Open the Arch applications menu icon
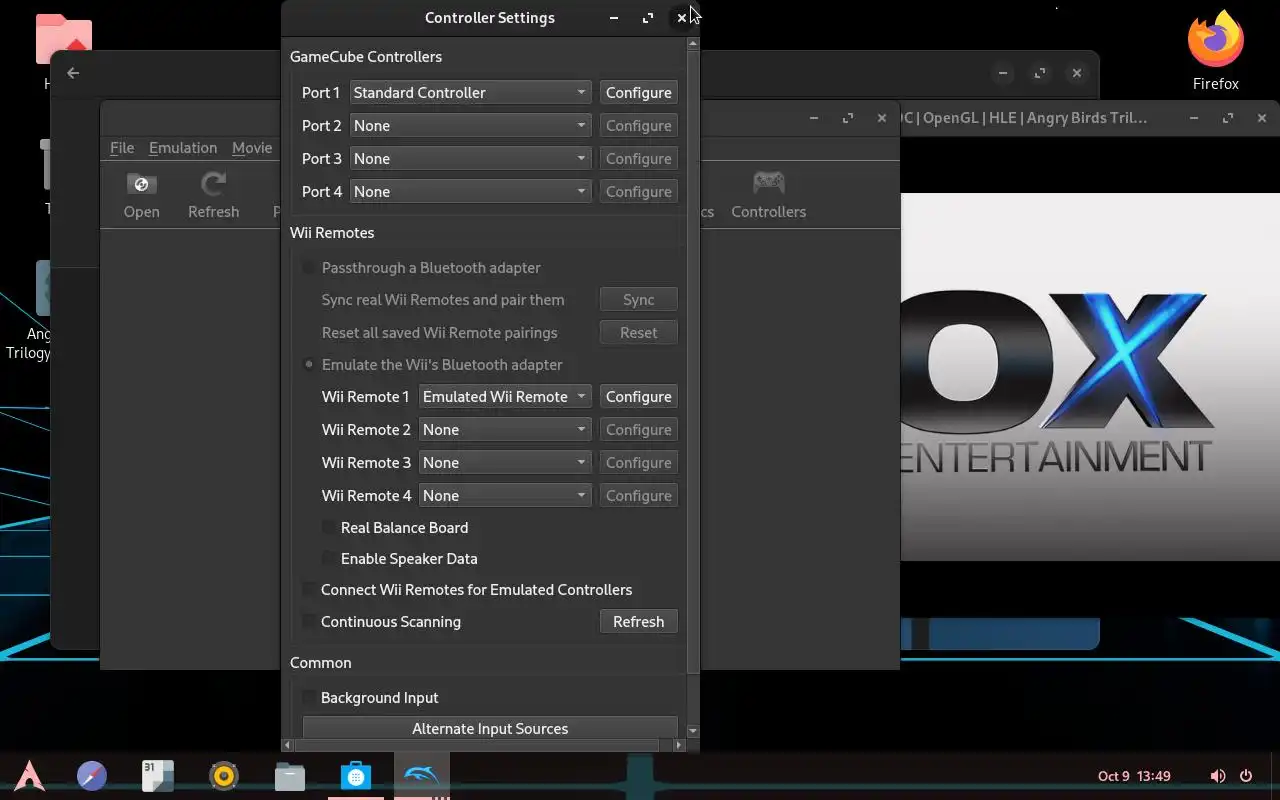 [29, 776]
